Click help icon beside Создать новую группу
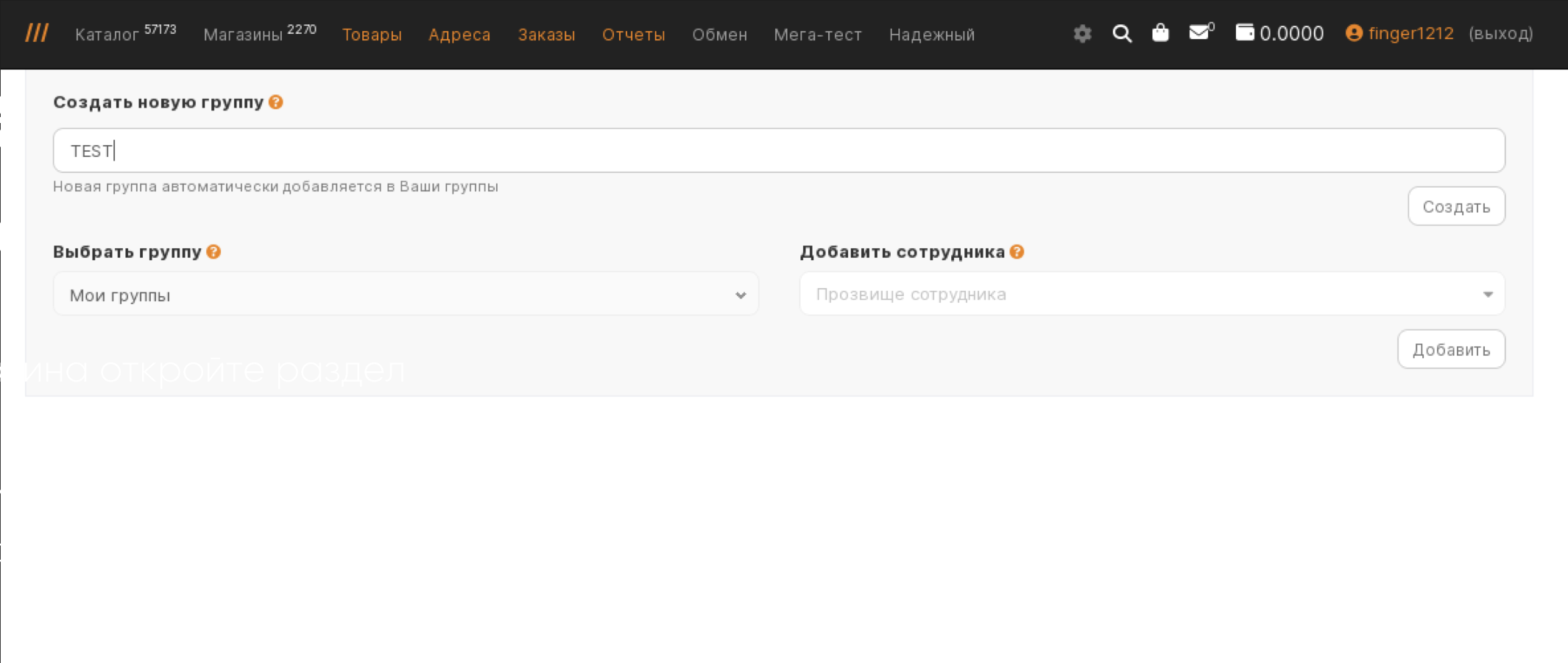The image size is (1568, 663). click(276, 102)
